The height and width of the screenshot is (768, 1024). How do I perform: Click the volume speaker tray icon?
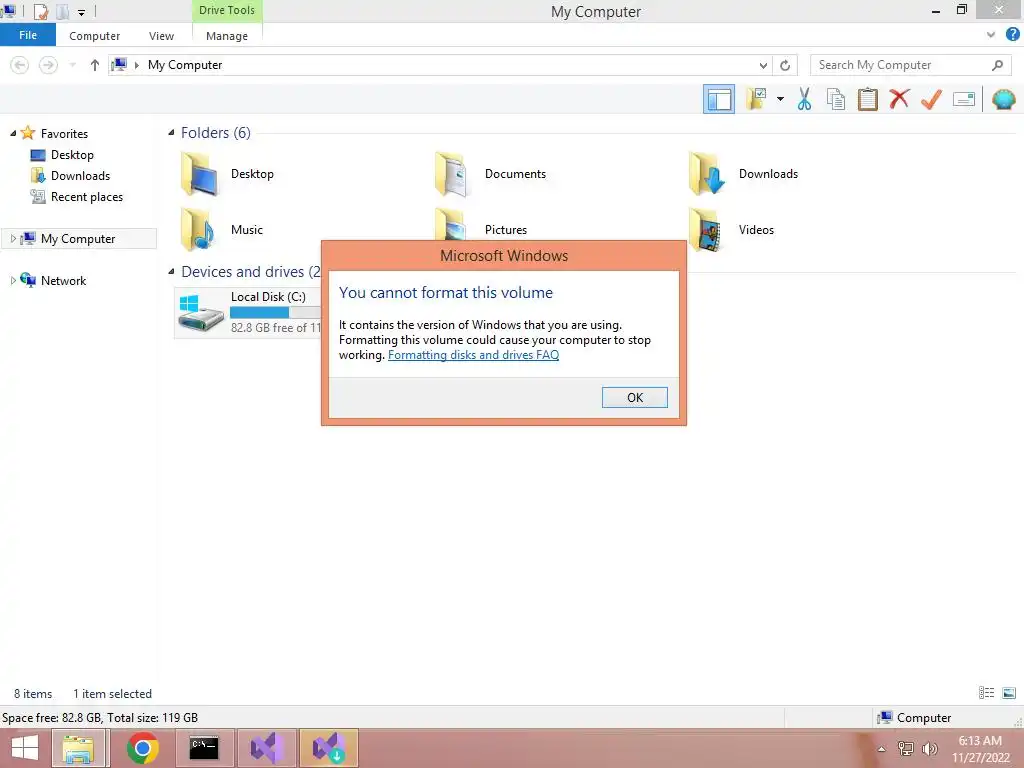pyautogui.click(x=929, y=748)
